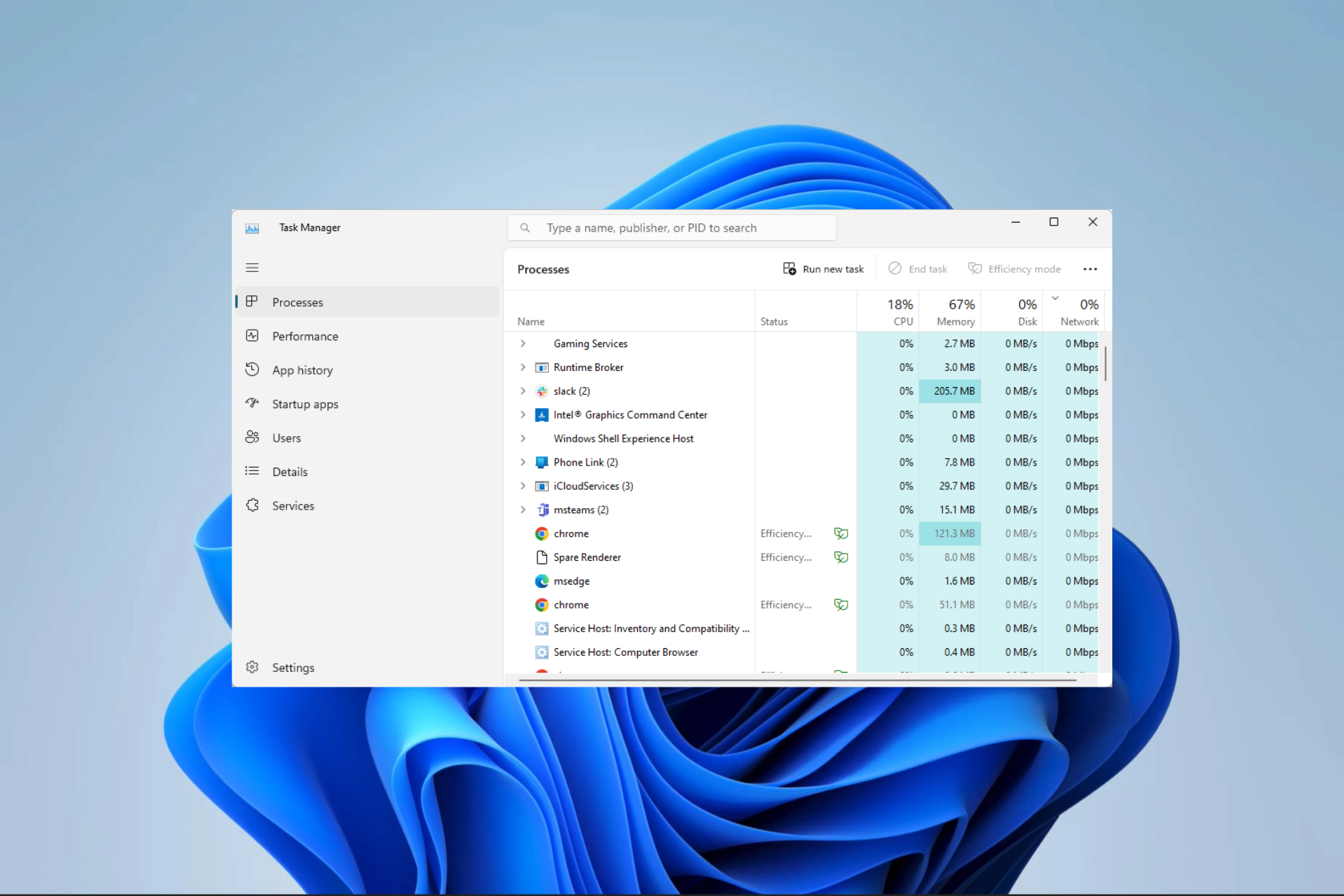The height and width of the screenshot is (896, 1344).
Task: Click Service Host: Computer Browser gear icon
Action: (542, 652)
